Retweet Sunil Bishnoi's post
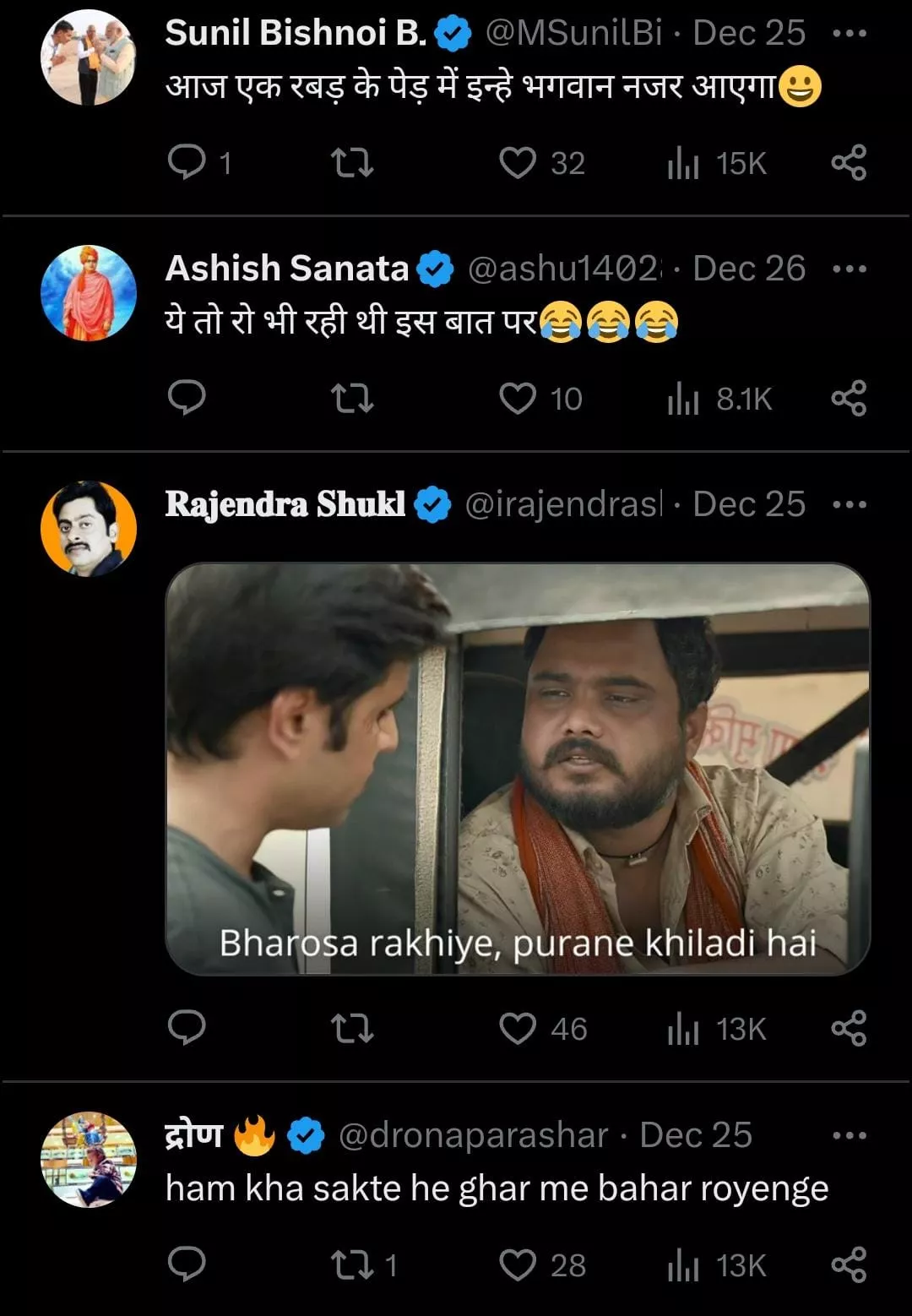 click(351, 162)
